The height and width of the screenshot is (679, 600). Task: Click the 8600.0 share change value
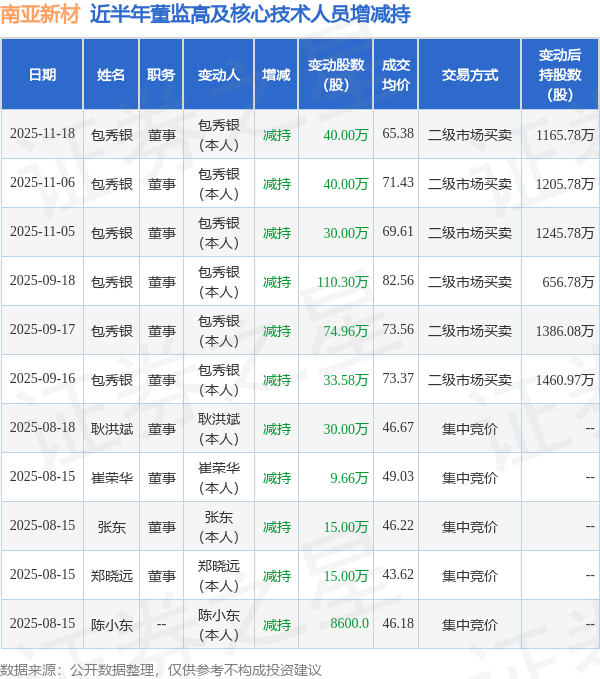350,624
